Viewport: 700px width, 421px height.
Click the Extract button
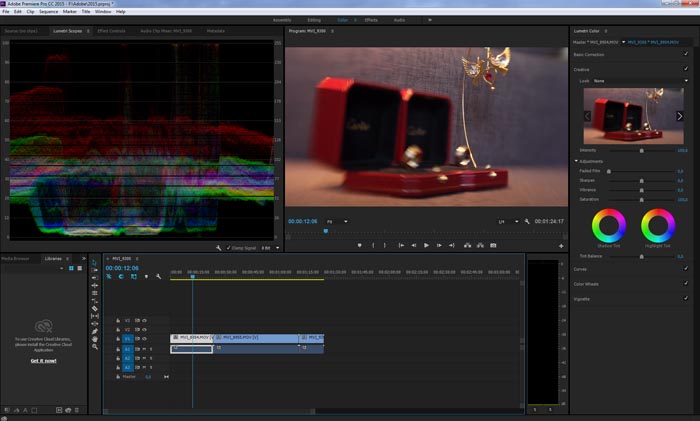[480, 245]
